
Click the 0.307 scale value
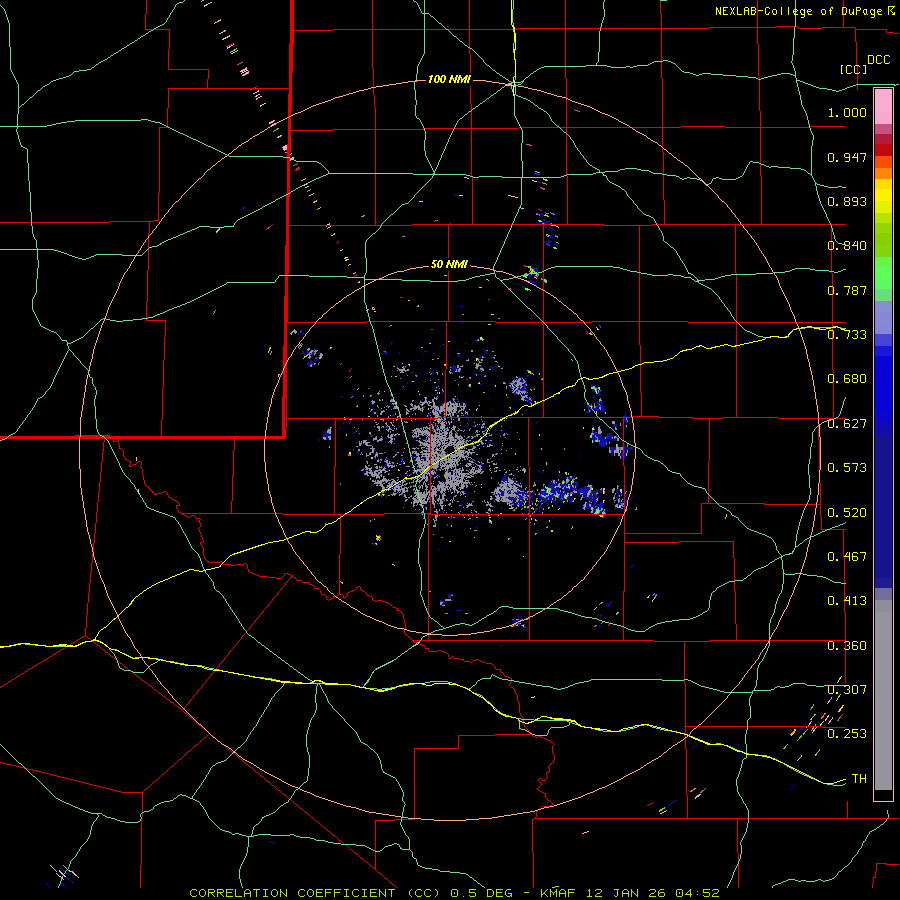click(847, 690)
